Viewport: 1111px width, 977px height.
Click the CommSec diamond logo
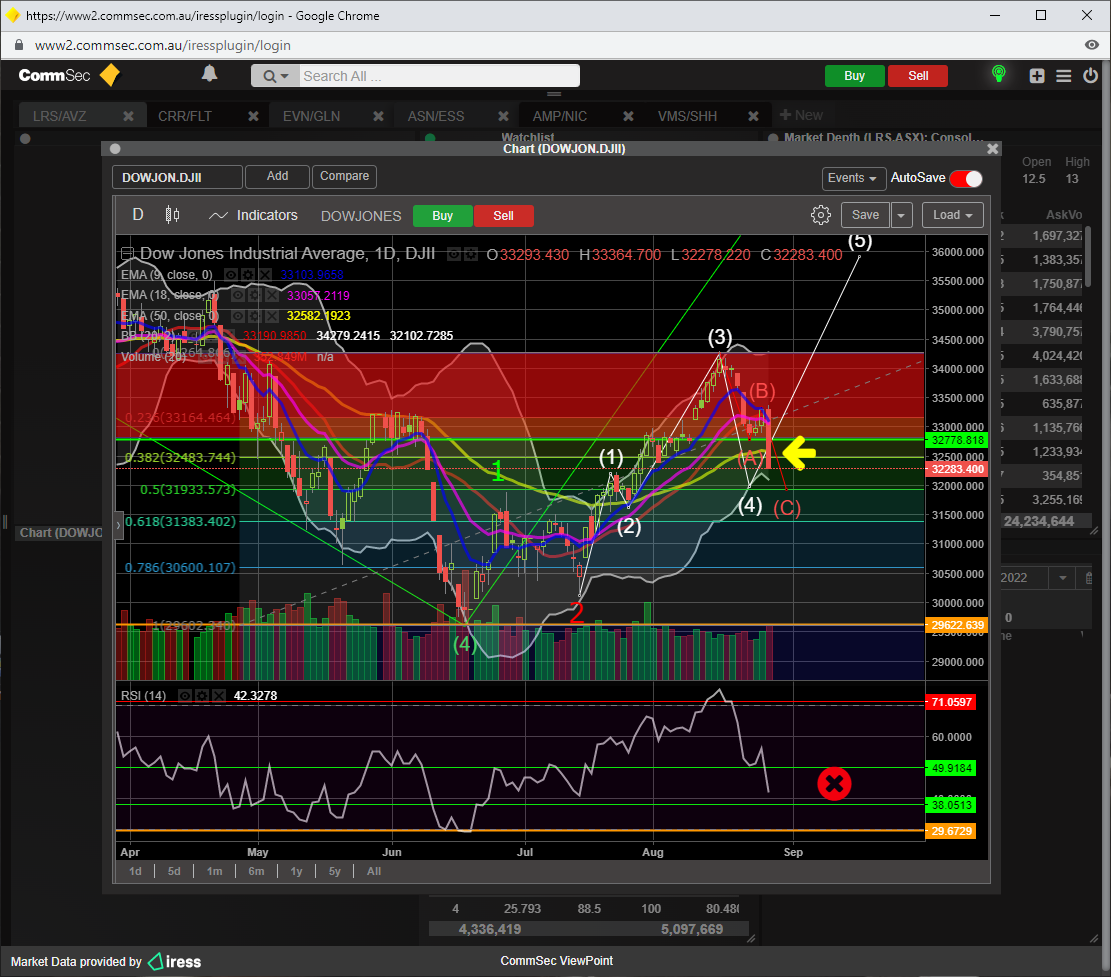110,75
